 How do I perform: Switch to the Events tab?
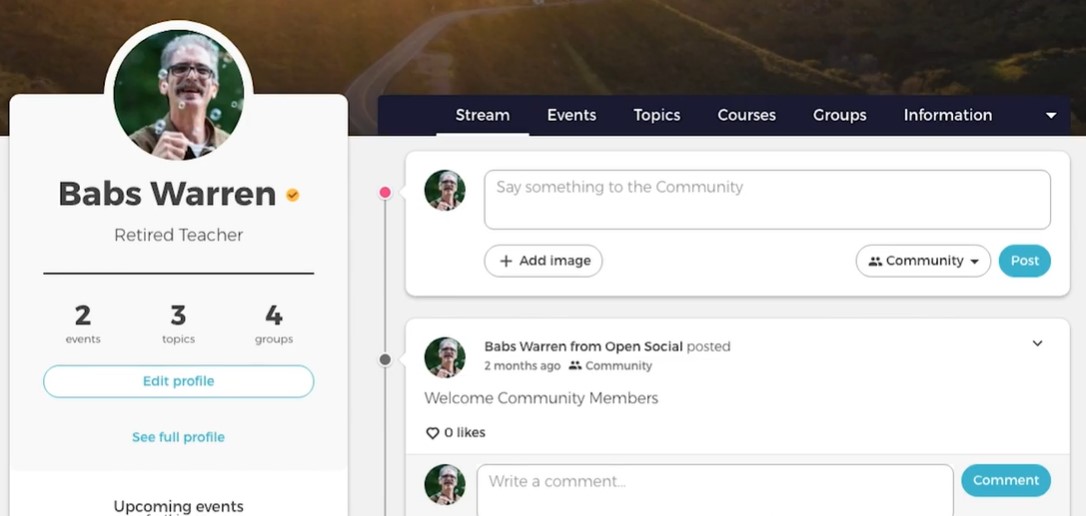(x=571, y=115)
